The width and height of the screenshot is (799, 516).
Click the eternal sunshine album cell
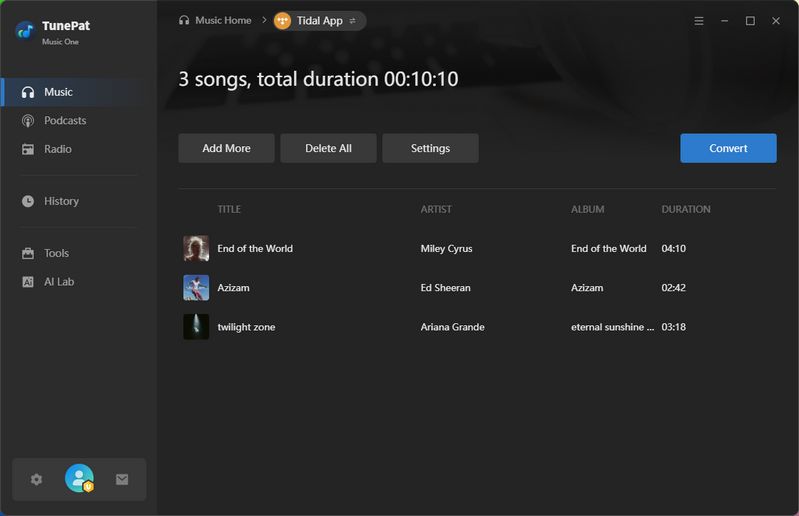coord(612,327)
